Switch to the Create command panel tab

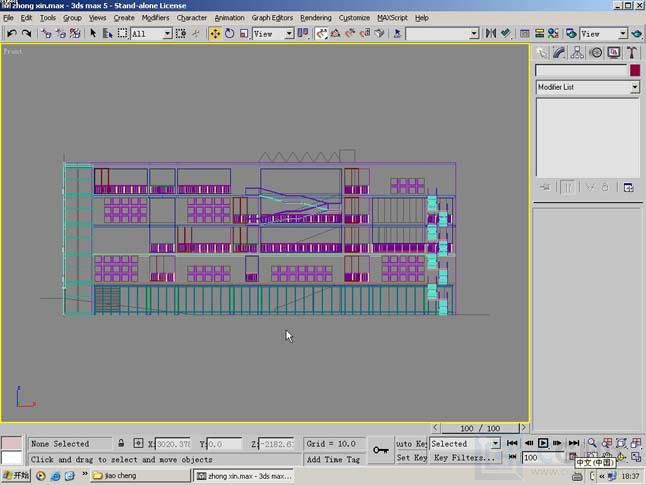pyautogui.click(x=542, y=53)
